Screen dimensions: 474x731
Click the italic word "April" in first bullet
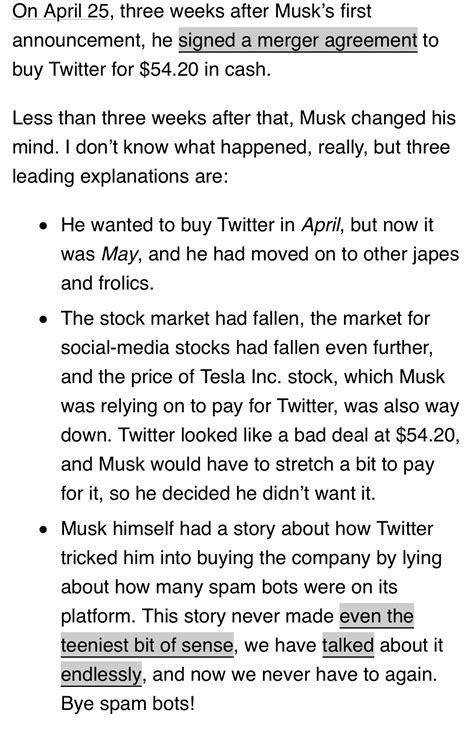[321, 225]
